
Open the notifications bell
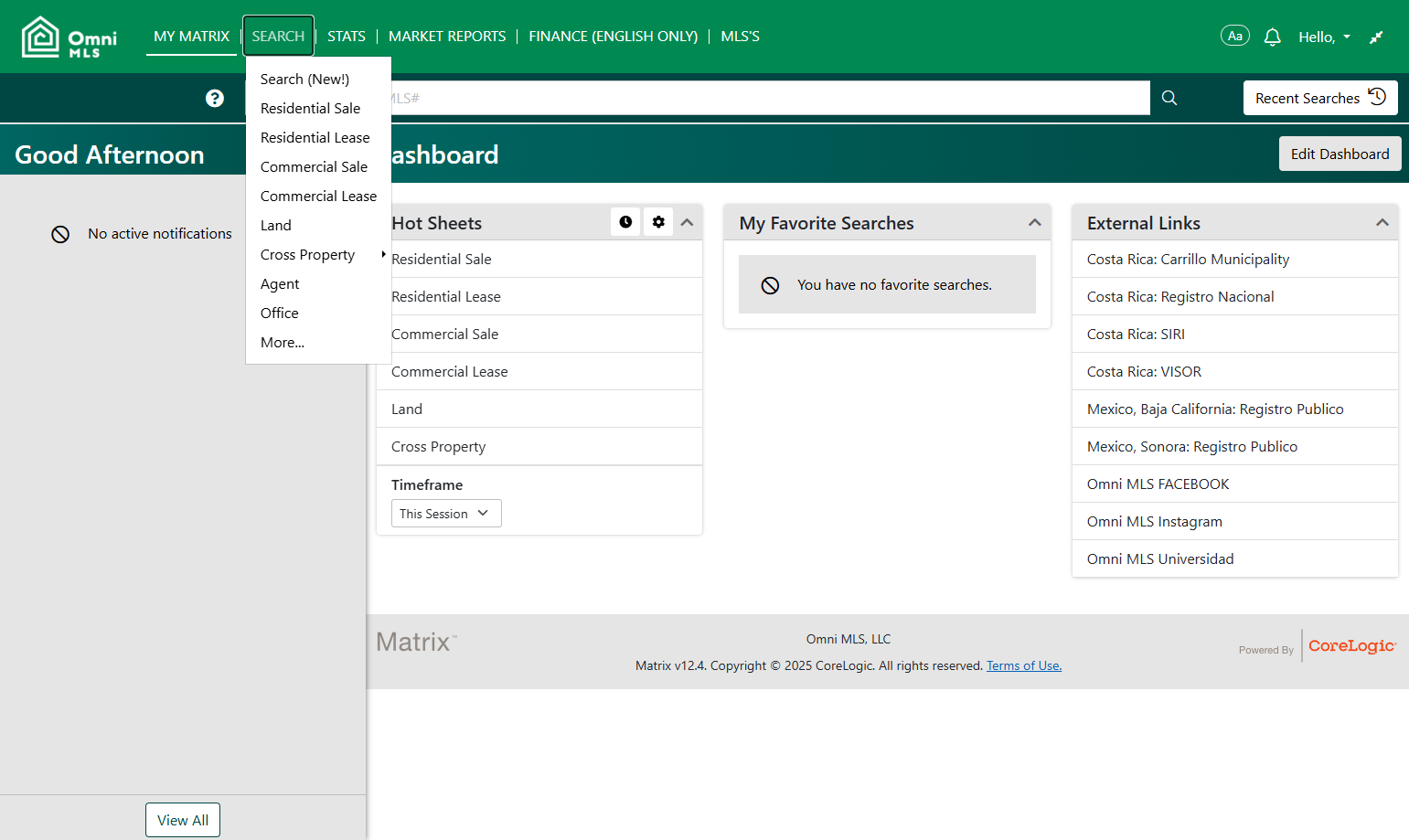(x=1273, y=37)
